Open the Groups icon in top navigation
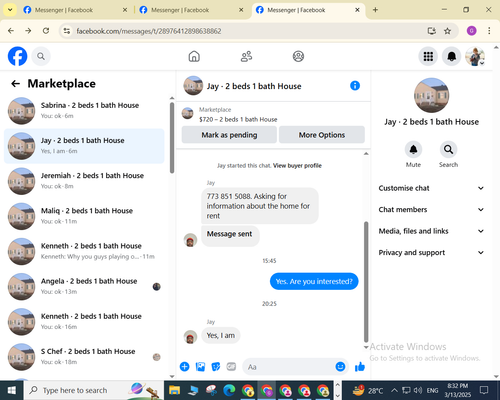The width and height of the screenshot is (500, 400). pos(298,56)
